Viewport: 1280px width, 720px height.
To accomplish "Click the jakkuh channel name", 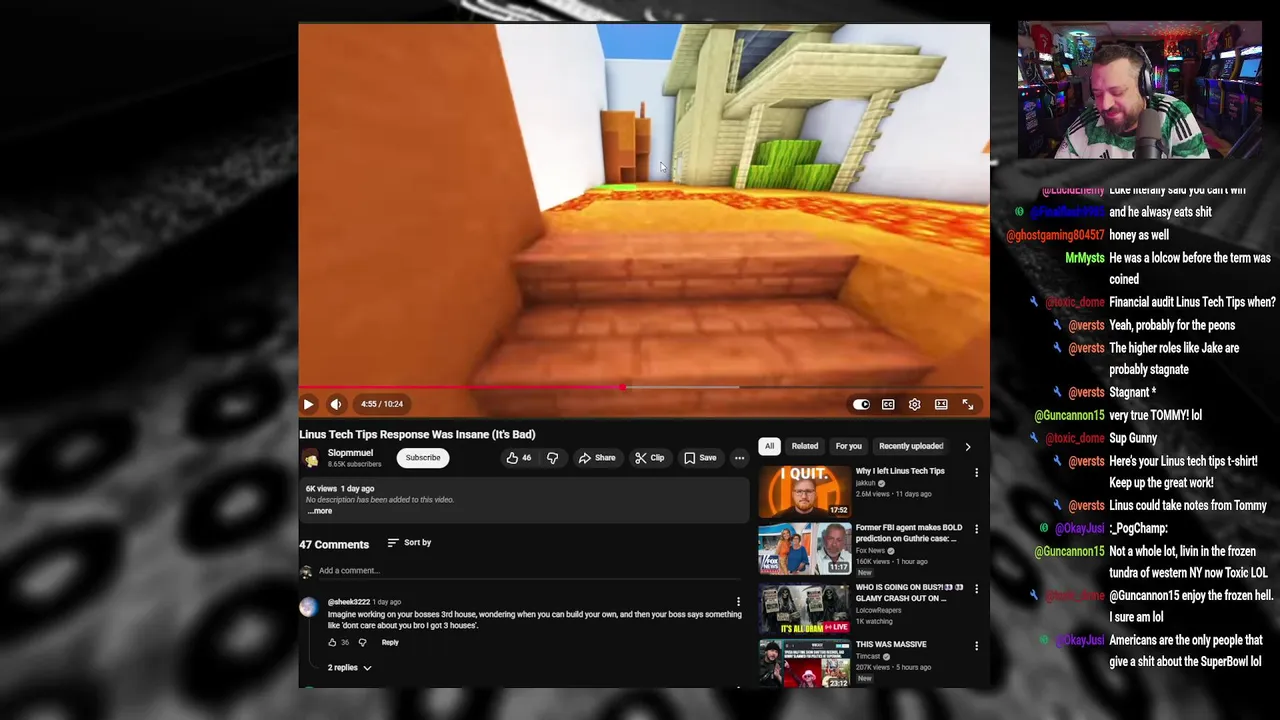I will tap(866, 483).
